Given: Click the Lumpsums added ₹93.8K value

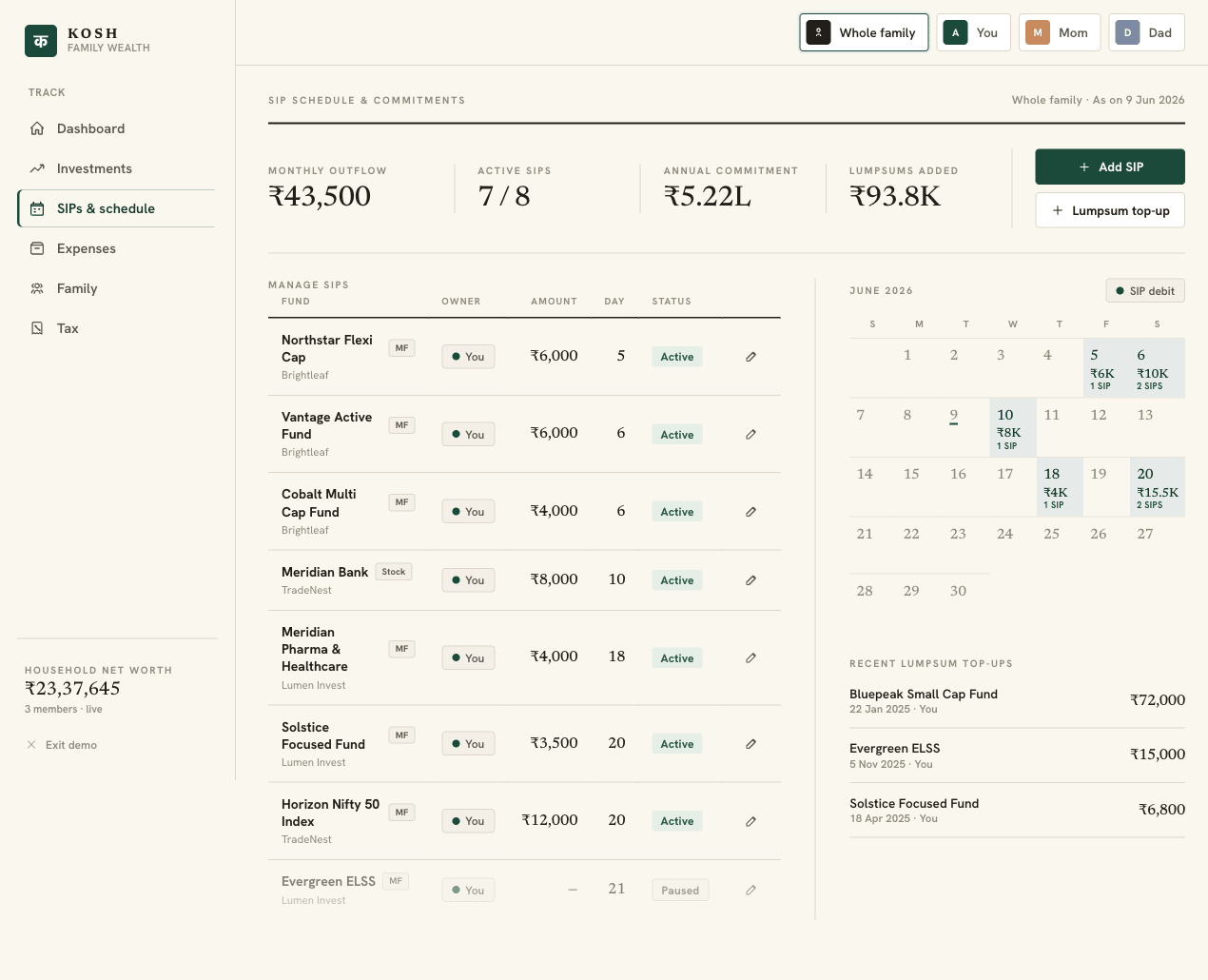Looking at the screenshot, I should 895,196.
